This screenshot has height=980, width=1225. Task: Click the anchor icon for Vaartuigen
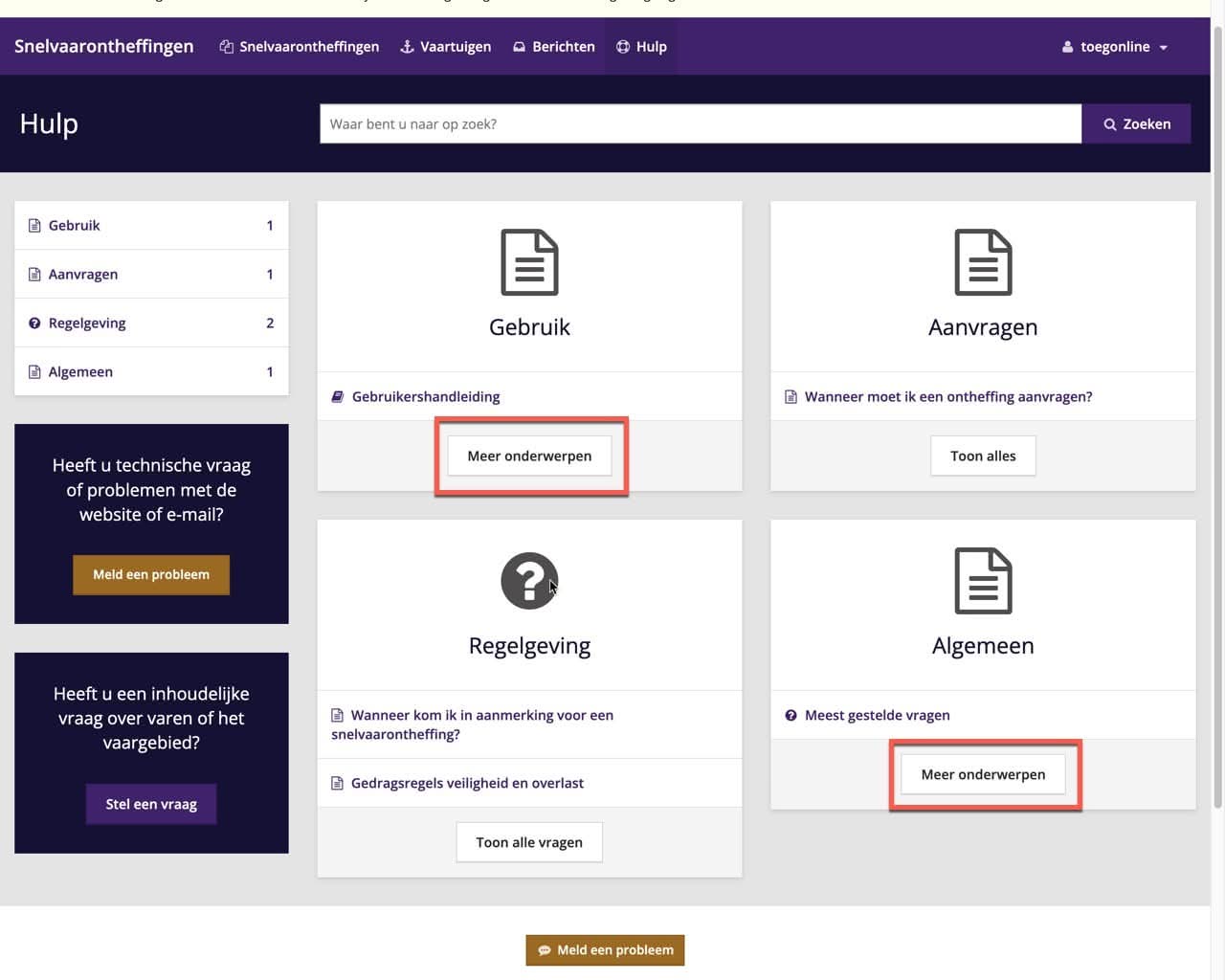pos(407,47)
